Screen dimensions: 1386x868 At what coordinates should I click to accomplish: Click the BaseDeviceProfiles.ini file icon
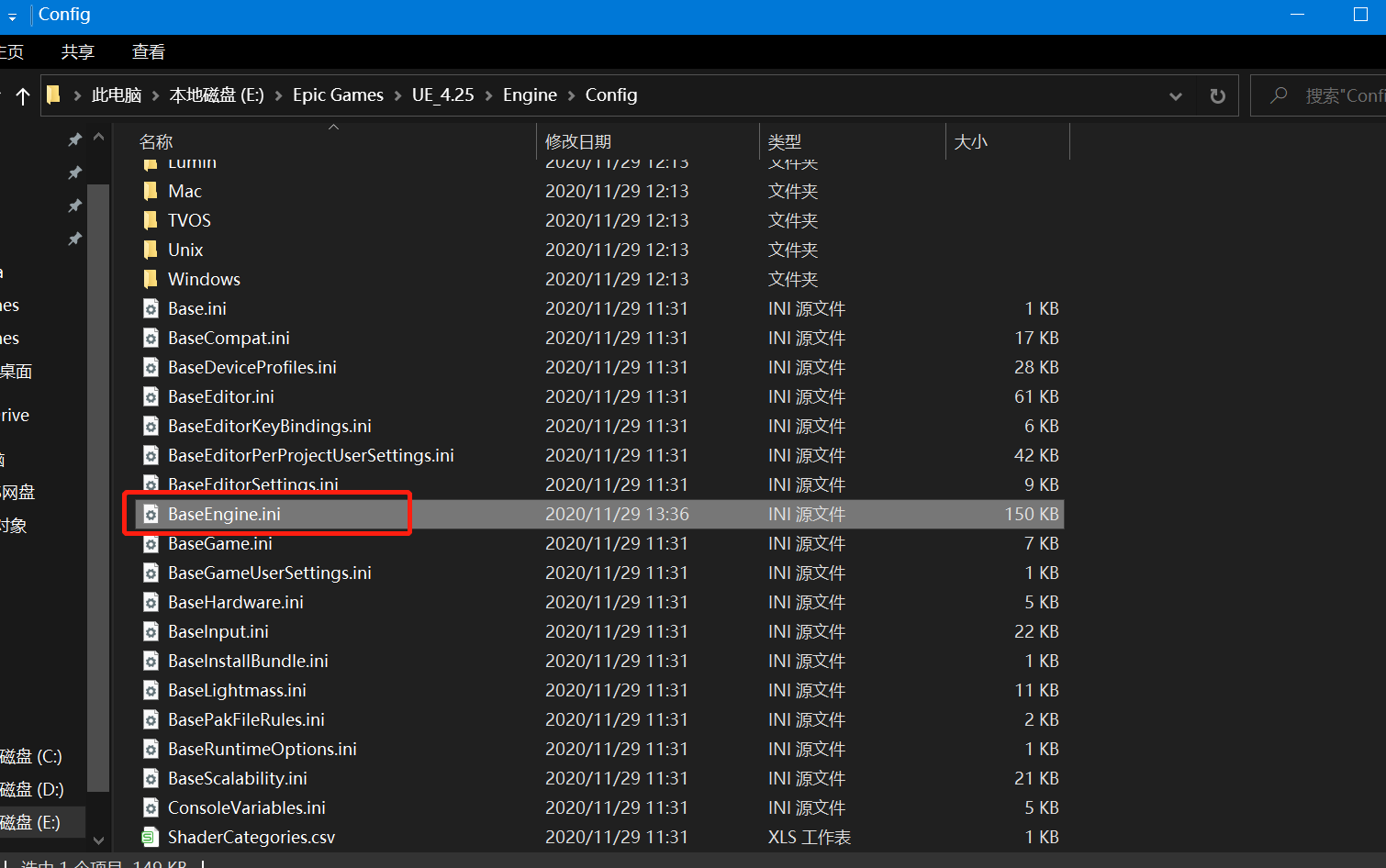[151, 367]
